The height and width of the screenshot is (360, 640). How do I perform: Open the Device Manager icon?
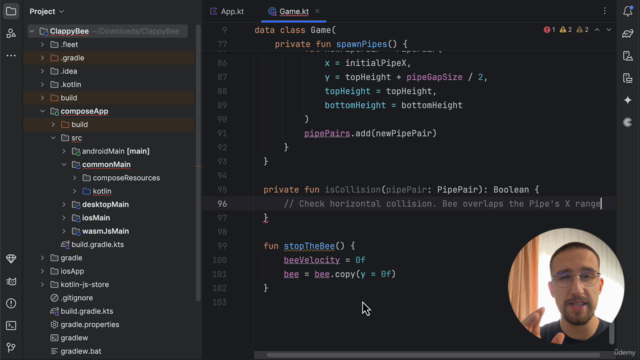pos(628,56)
